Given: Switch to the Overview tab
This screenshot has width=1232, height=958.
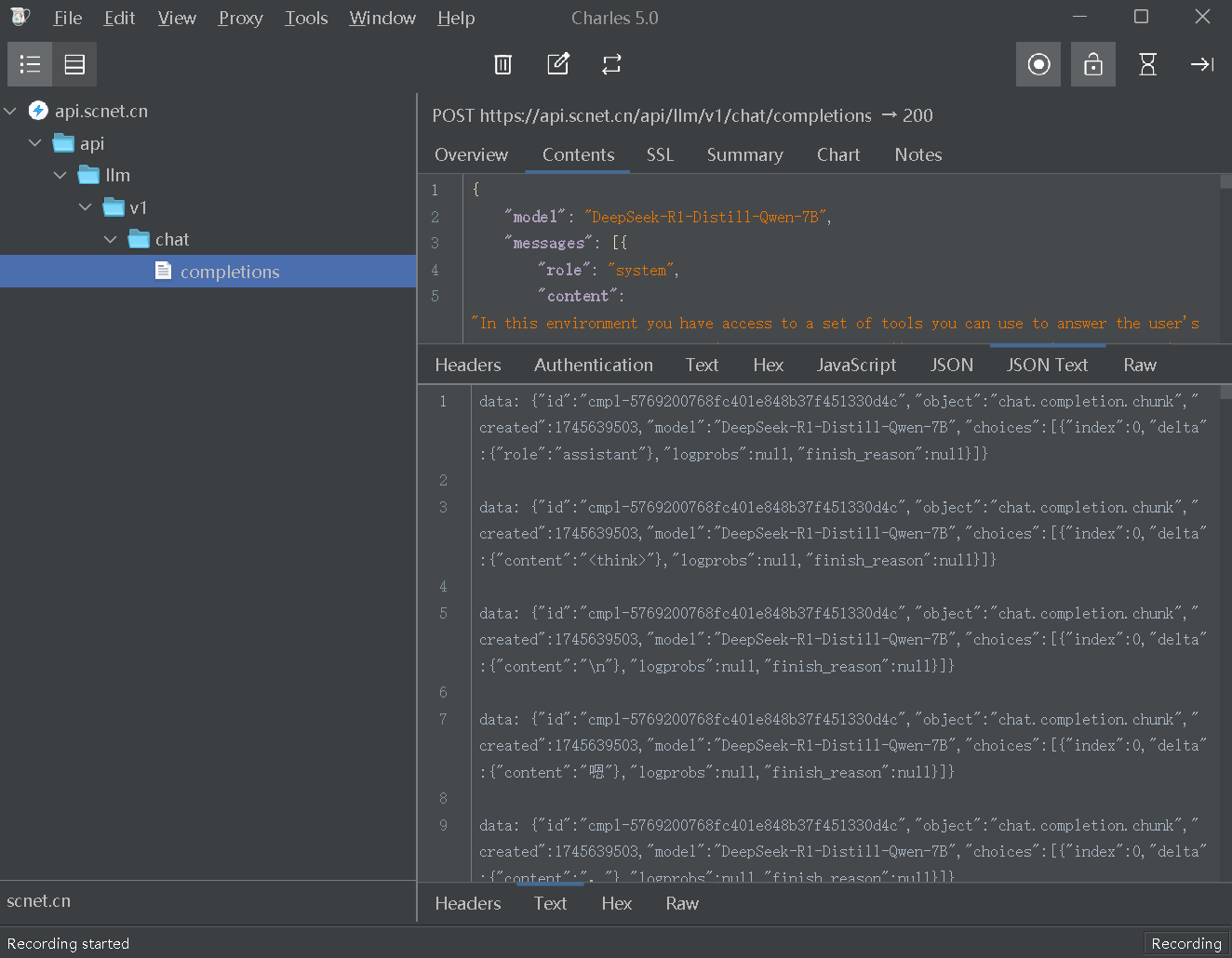Looking at the screenshot, I should tap(471, 154).
